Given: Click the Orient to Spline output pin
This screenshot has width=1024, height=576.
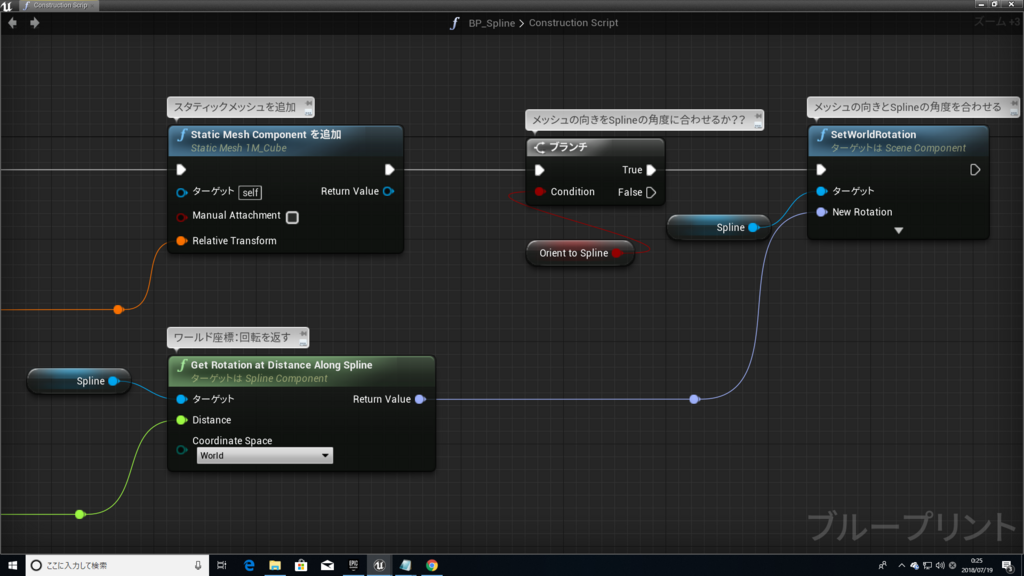Looking at the screenshot, I should pyautogui.click(x=617, y=253).
